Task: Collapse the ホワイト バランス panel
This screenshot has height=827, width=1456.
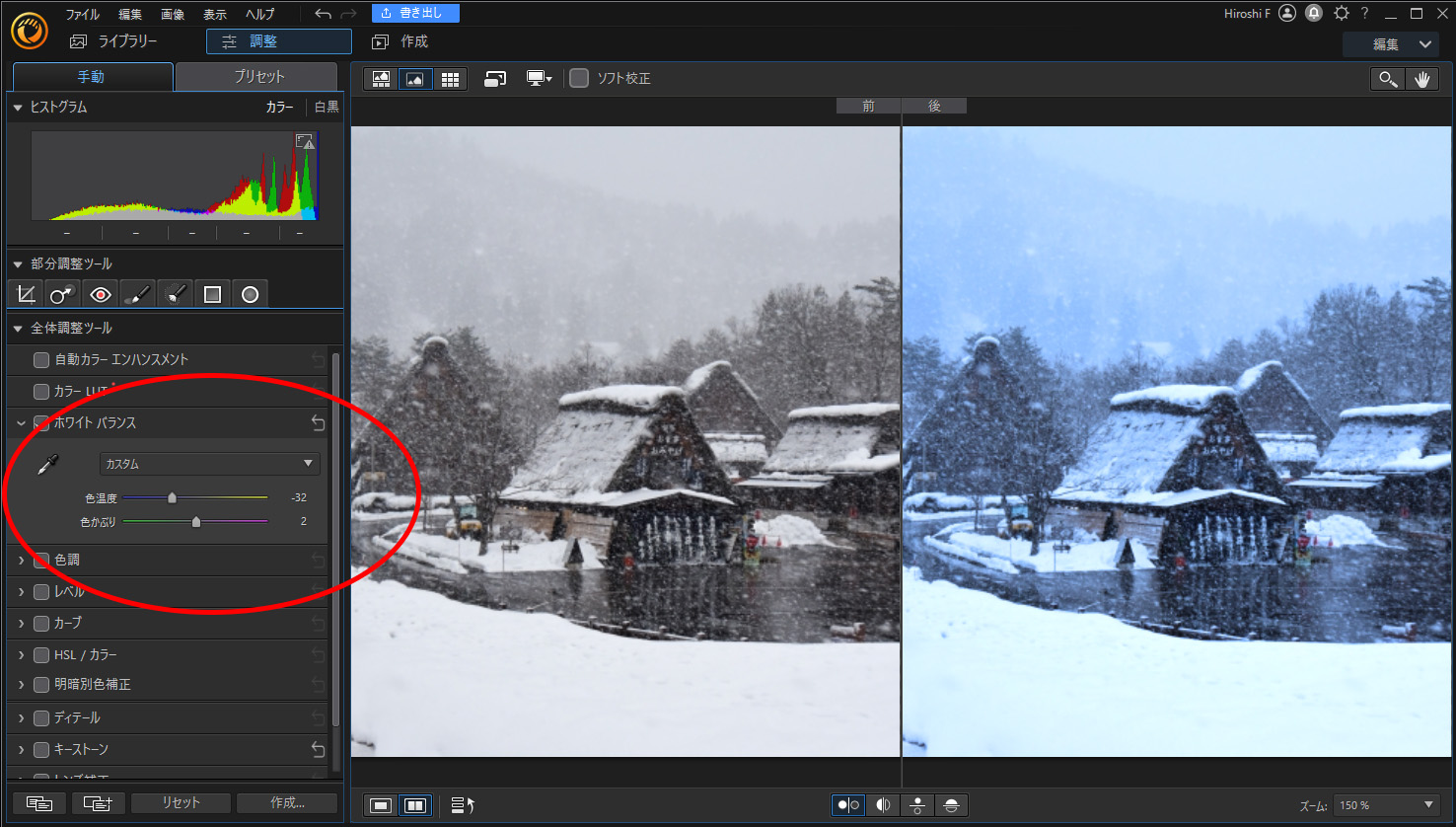Action: (21, 423)
